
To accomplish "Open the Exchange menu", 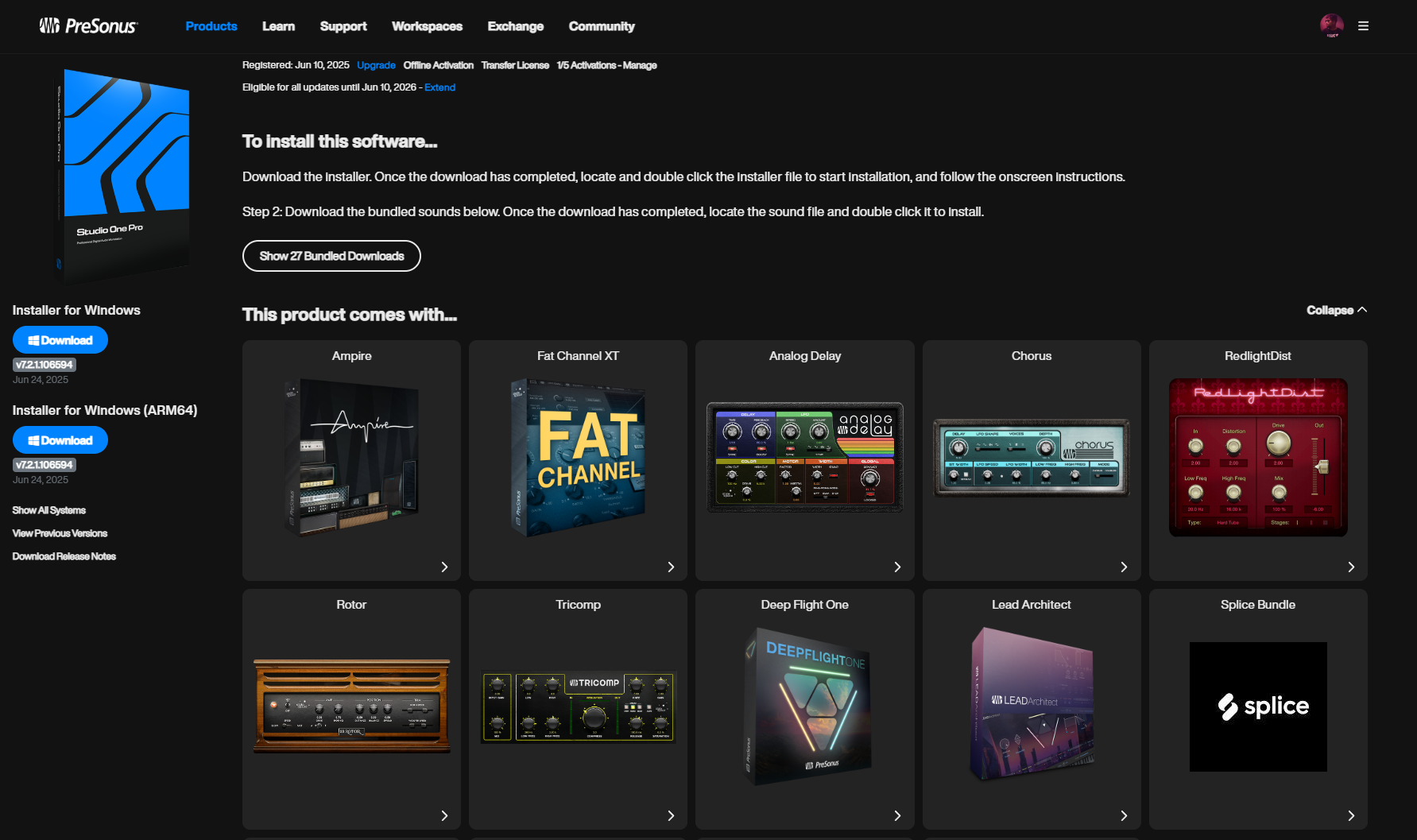I will pyautogui.click(x=516, y=26).
